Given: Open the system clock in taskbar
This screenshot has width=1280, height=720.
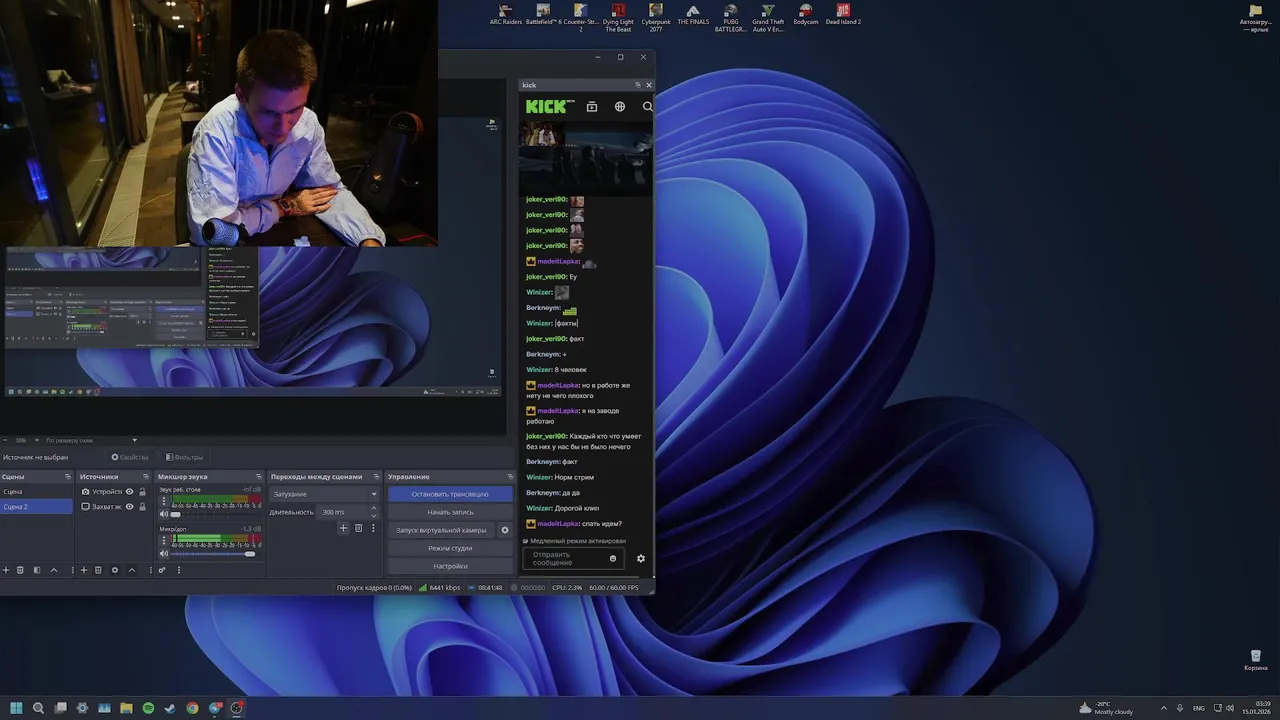Looking at the screenshot, I should pos(1256,708).
